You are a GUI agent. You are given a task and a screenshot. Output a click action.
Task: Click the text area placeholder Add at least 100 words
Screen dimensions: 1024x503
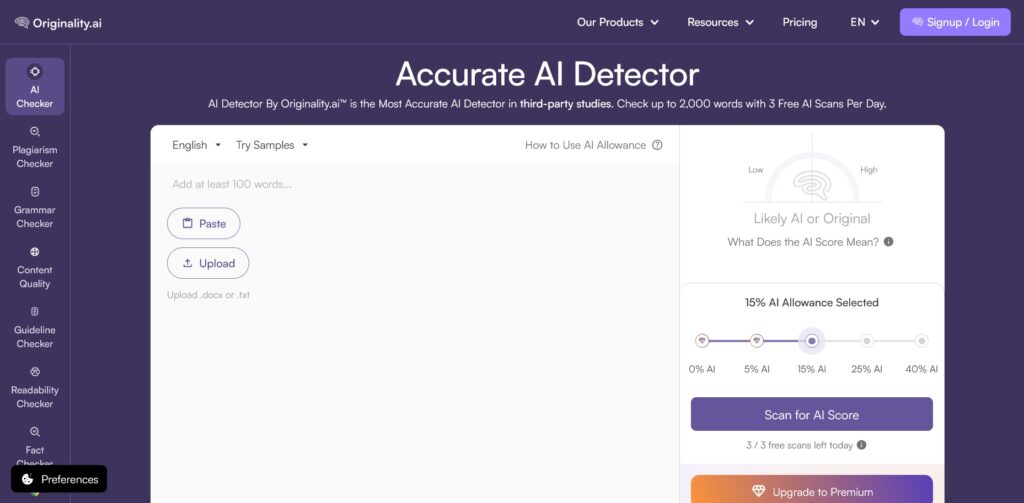232,184
